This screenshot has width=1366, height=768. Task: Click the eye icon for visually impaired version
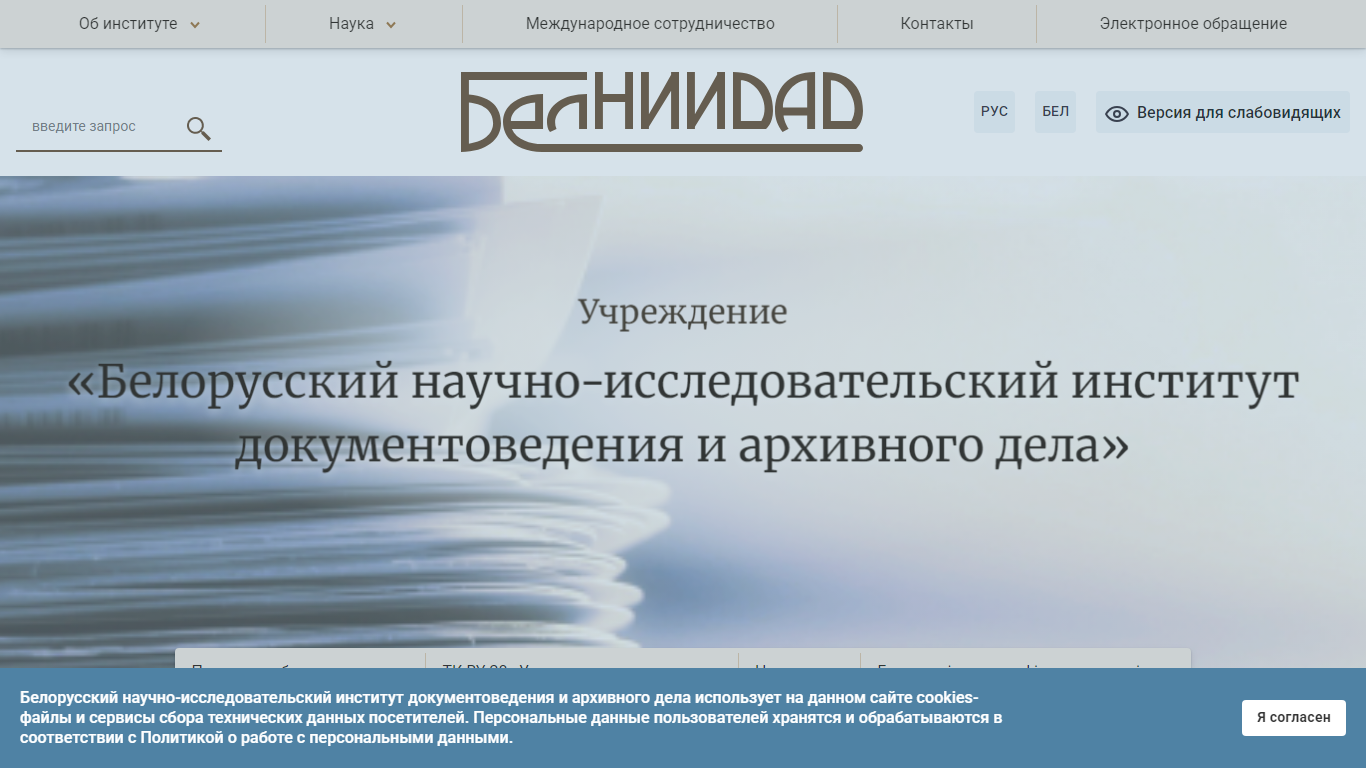click(x=1117, y=114)
